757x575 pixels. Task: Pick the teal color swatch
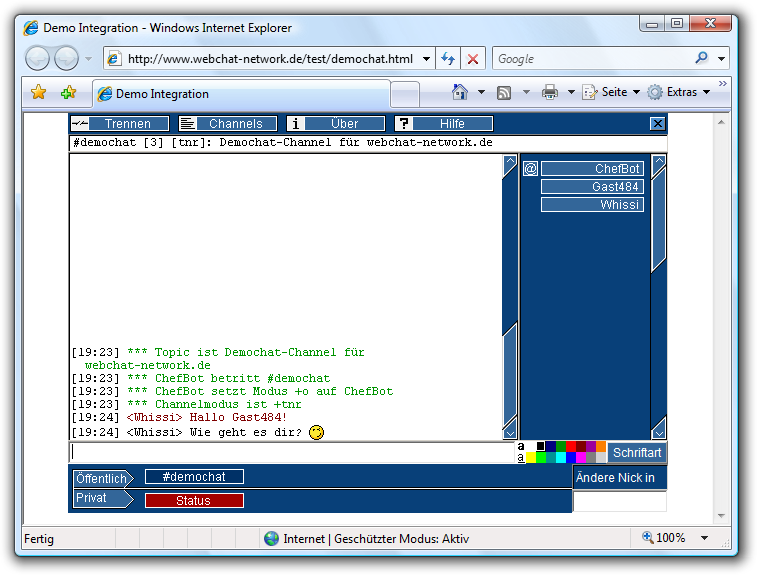point(551,457)
